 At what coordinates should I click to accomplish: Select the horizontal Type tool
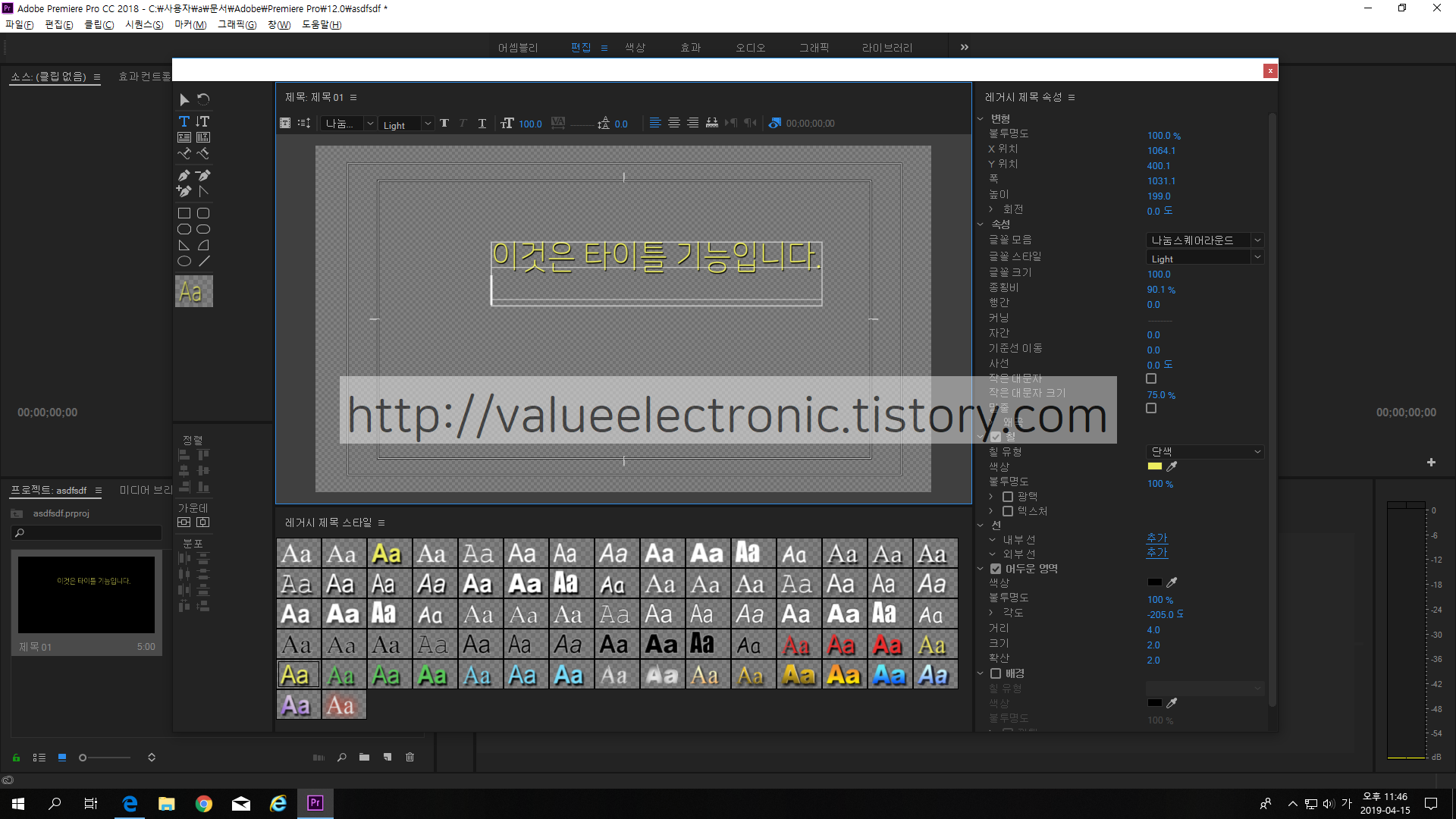[184, 121]
